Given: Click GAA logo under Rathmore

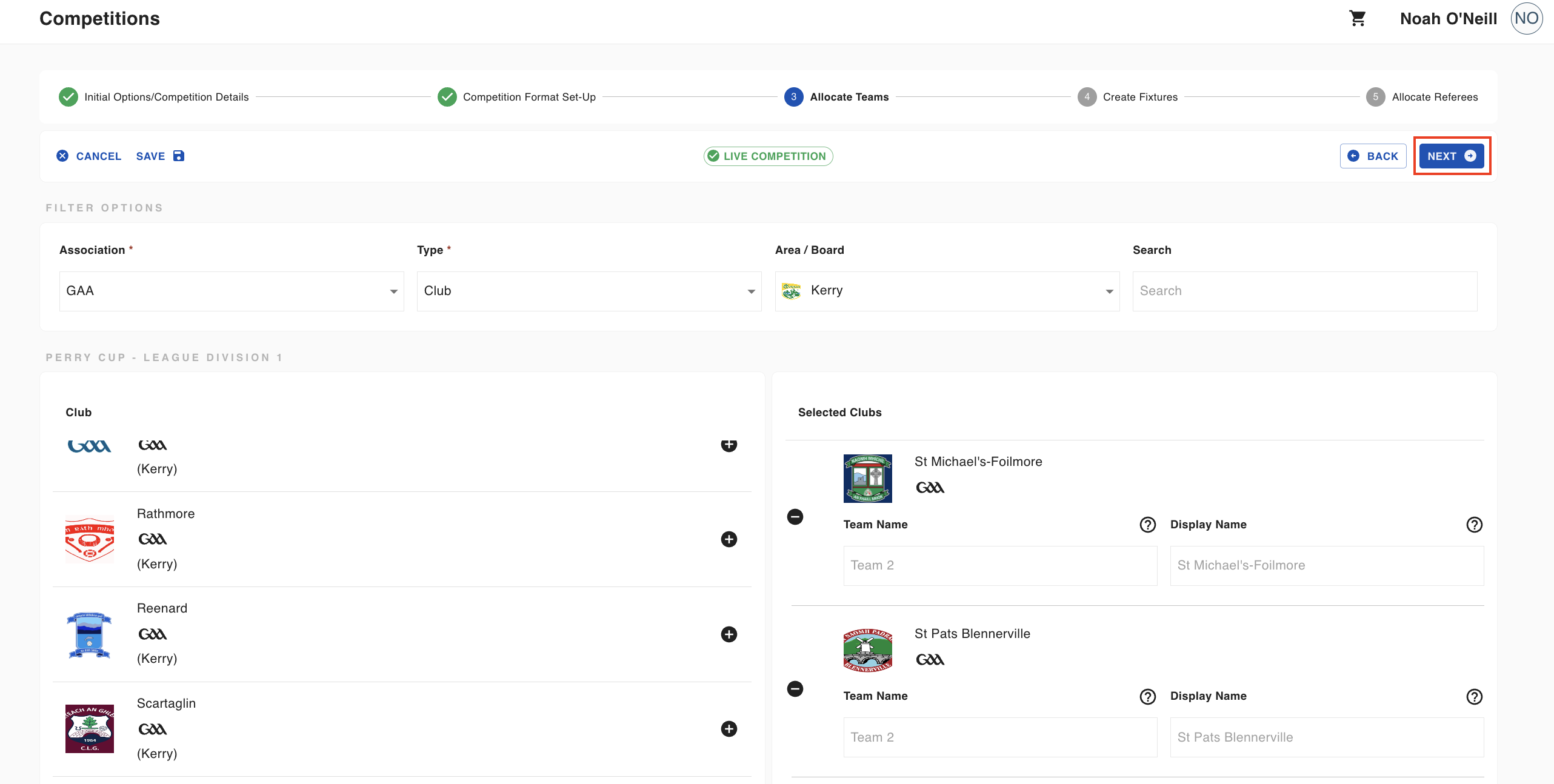Looking at the screenshot, I should pos(153,539).
